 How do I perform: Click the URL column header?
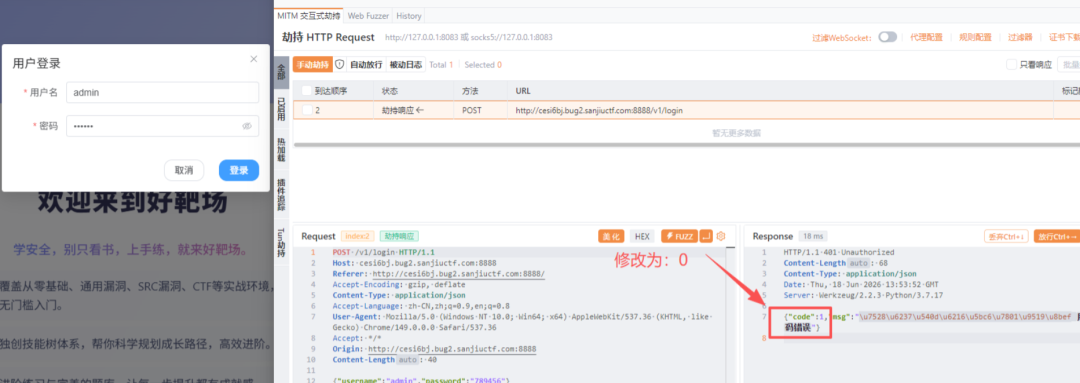(523, 91)
